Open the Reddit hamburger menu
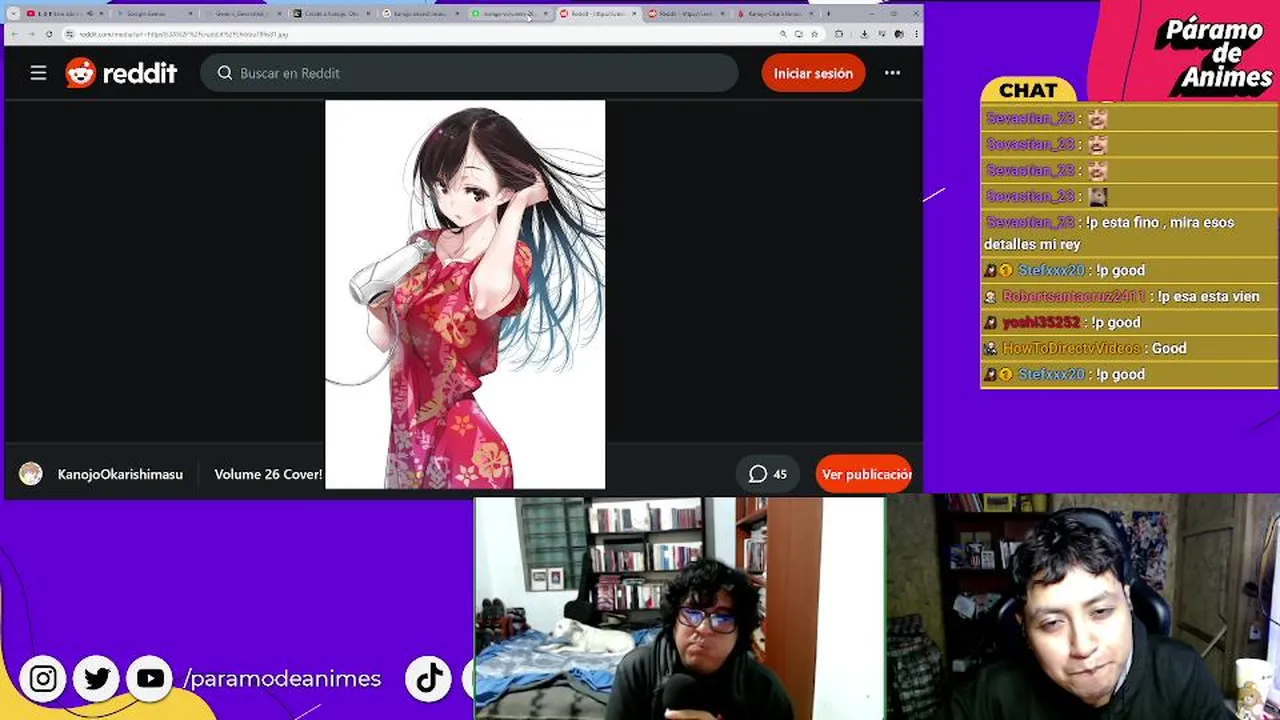The width and height of the screenshot is (1280, 720). pyautogui.click(x=38, y=73)
